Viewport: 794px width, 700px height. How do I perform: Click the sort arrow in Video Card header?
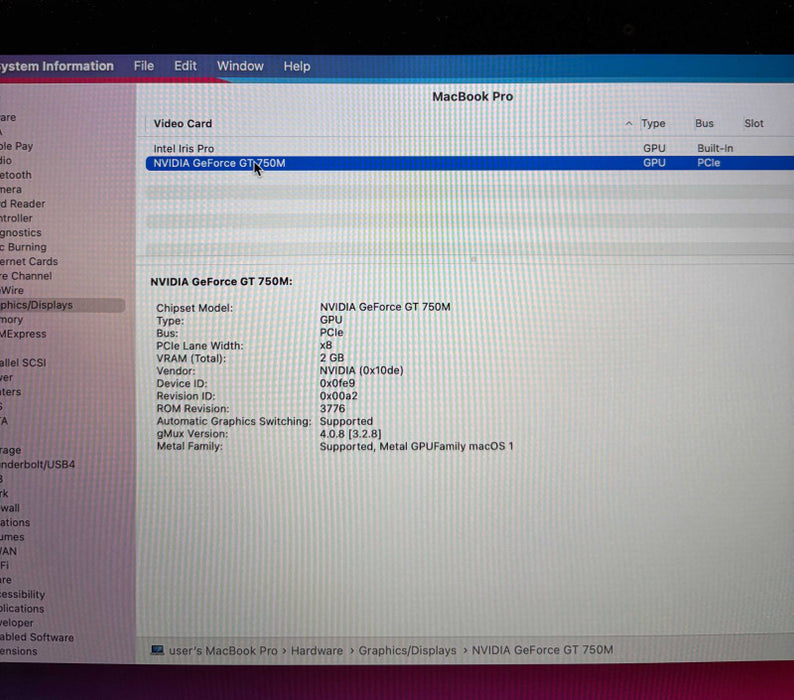click(628, 124)
